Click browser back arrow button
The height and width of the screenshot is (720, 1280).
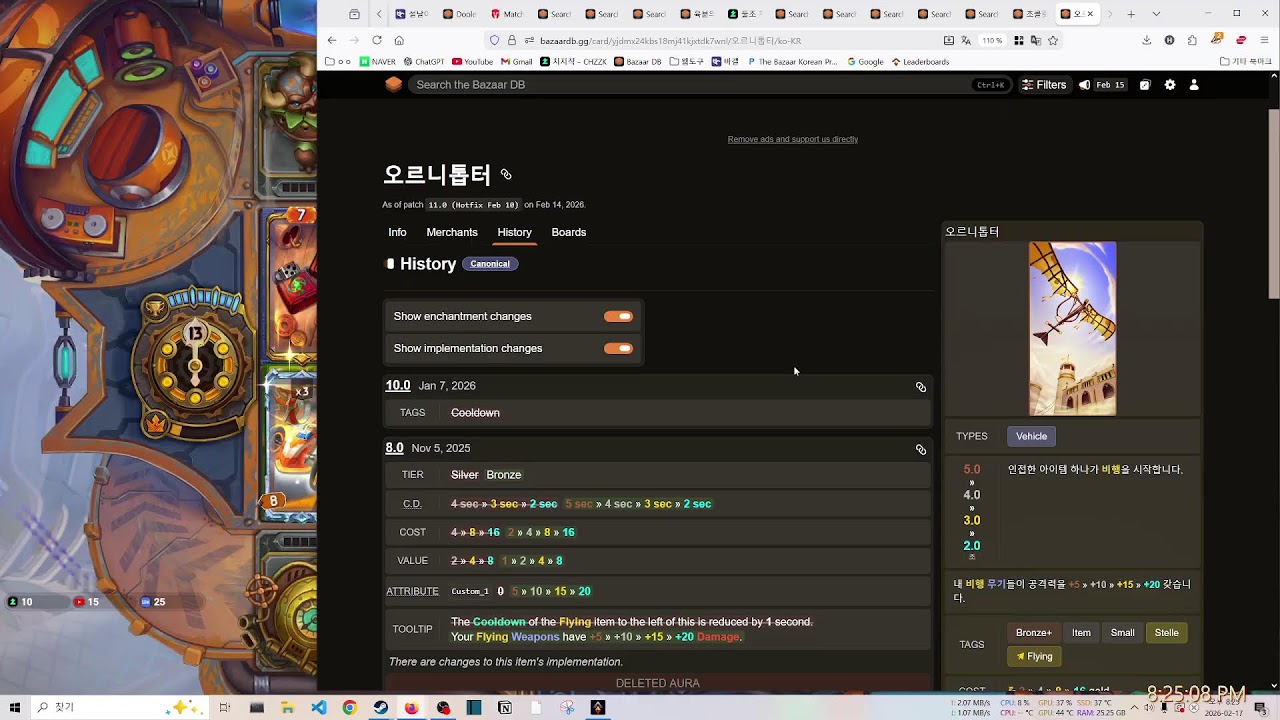[332, 40]
